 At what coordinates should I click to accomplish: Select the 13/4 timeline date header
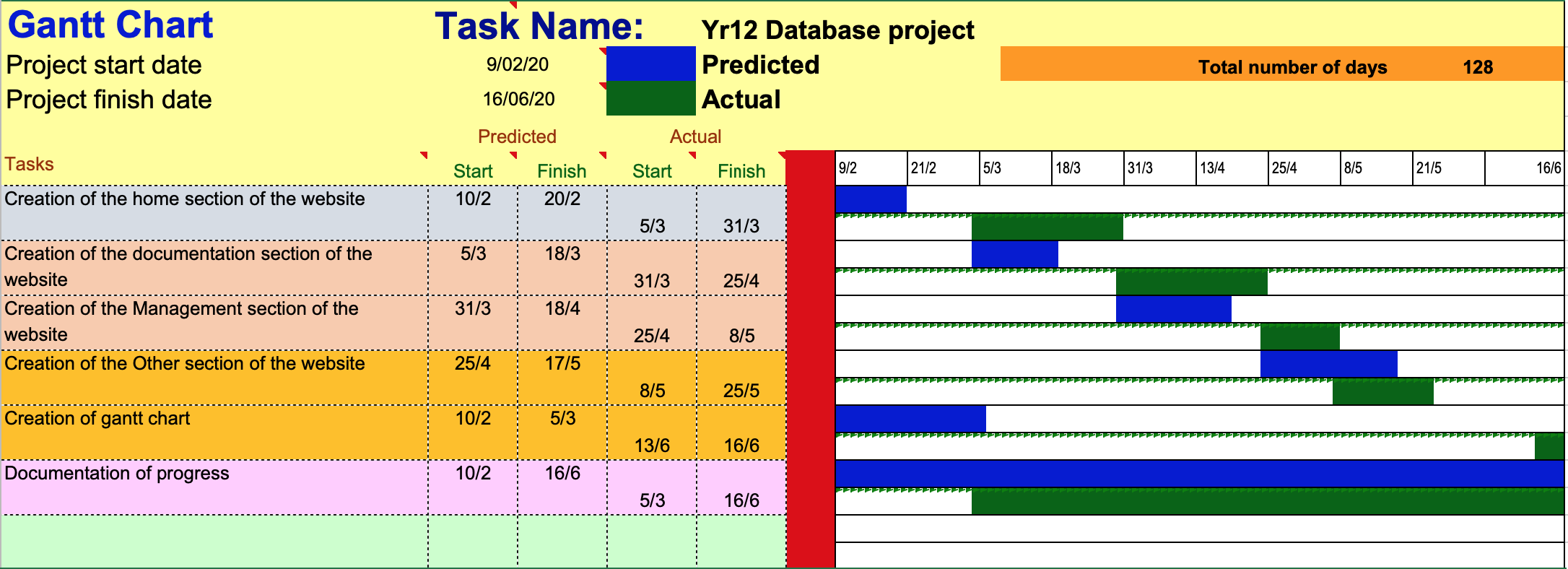pos(1232,168)
